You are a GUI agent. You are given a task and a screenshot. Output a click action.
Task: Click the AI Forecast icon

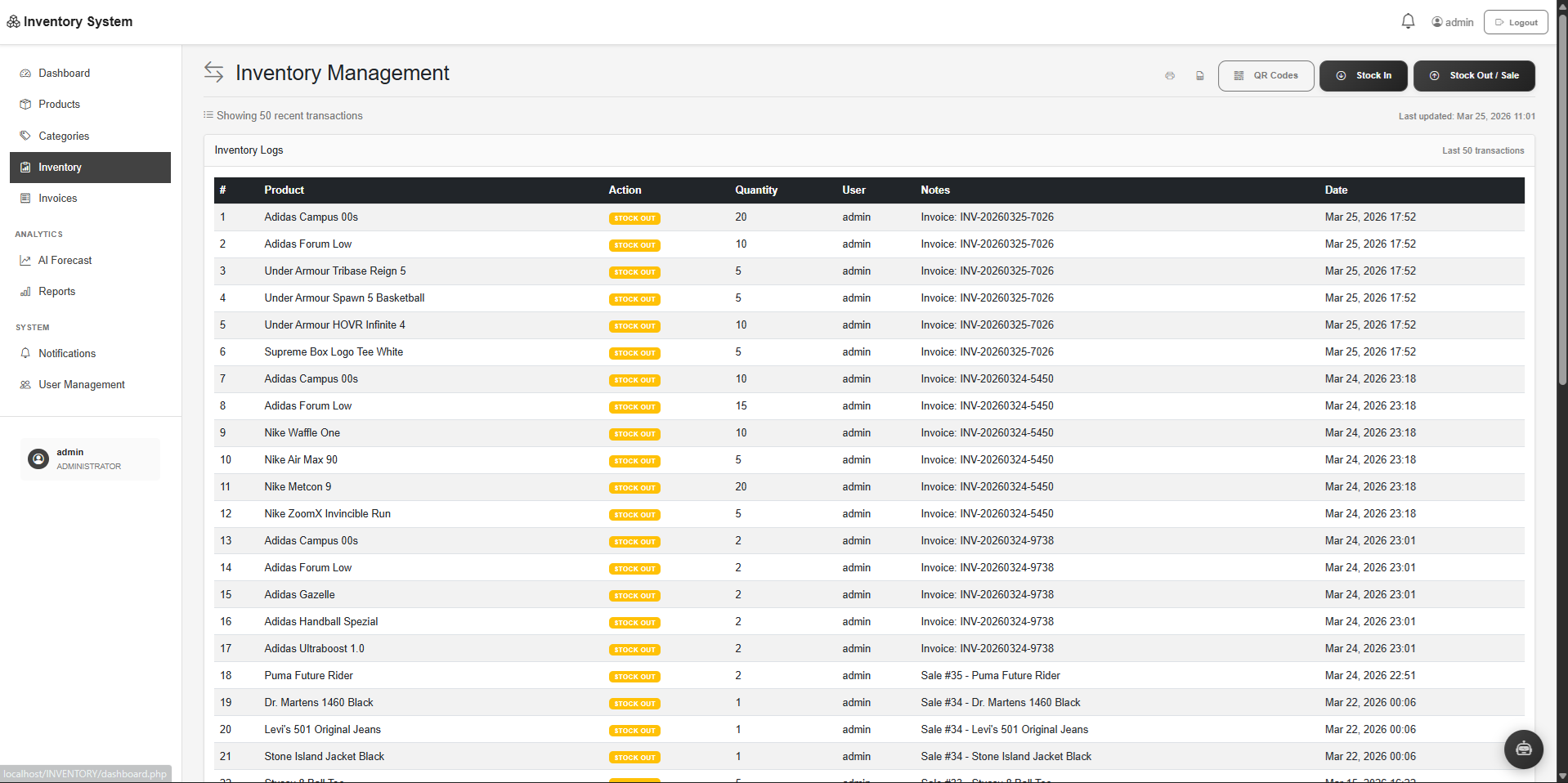(25, 260)
